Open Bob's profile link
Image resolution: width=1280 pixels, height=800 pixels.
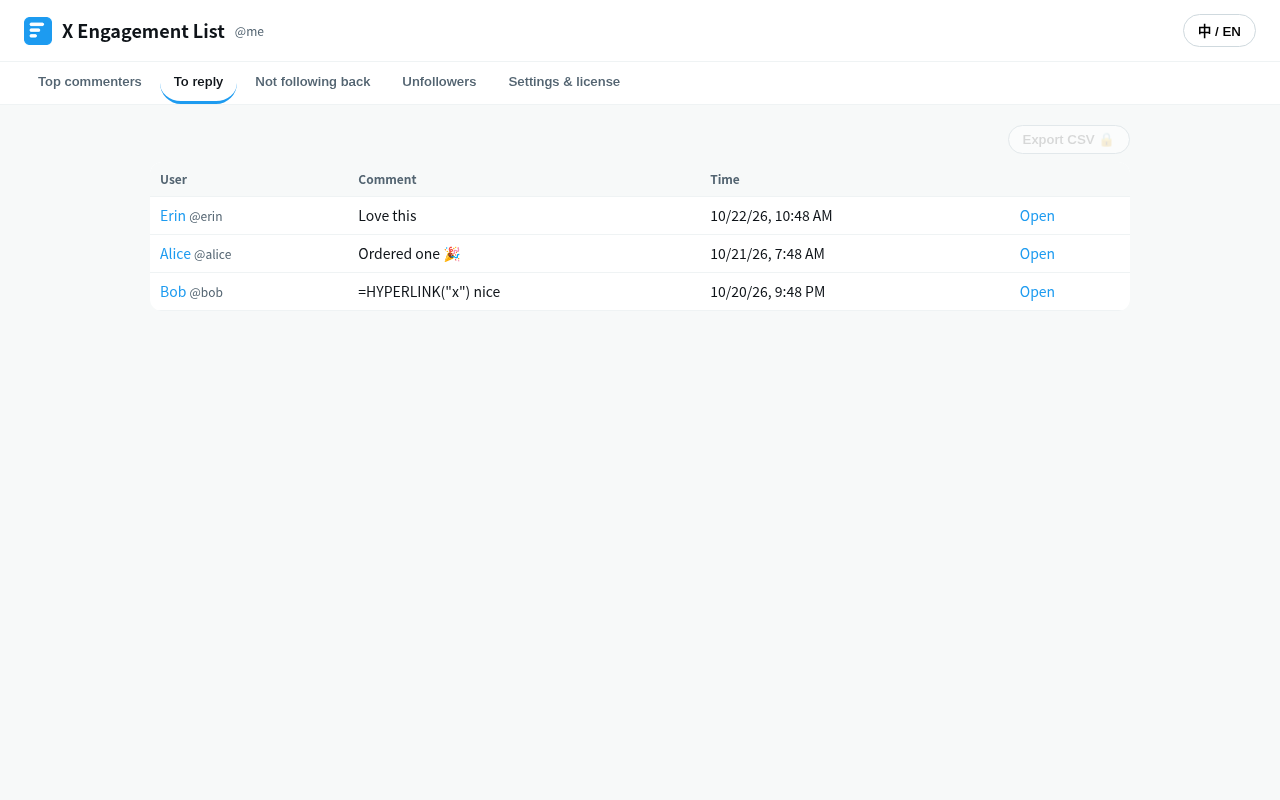pos(173,292)
